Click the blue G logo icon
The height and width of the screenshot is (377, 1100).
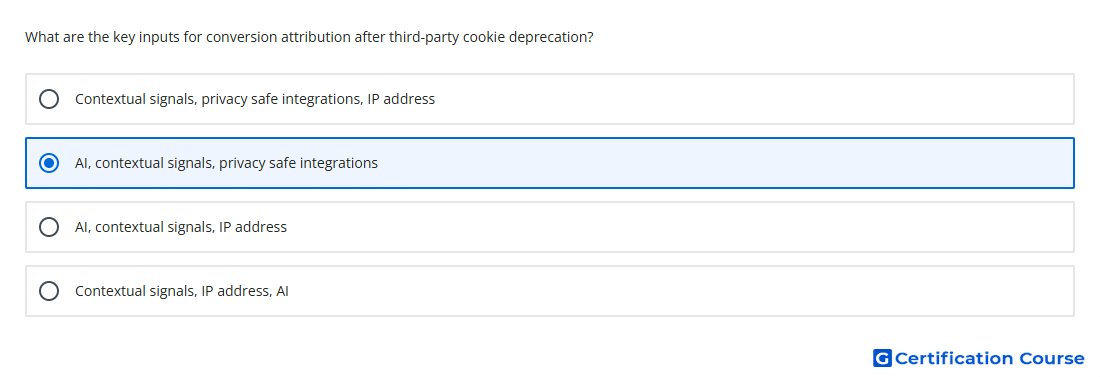tap(882, 358)
